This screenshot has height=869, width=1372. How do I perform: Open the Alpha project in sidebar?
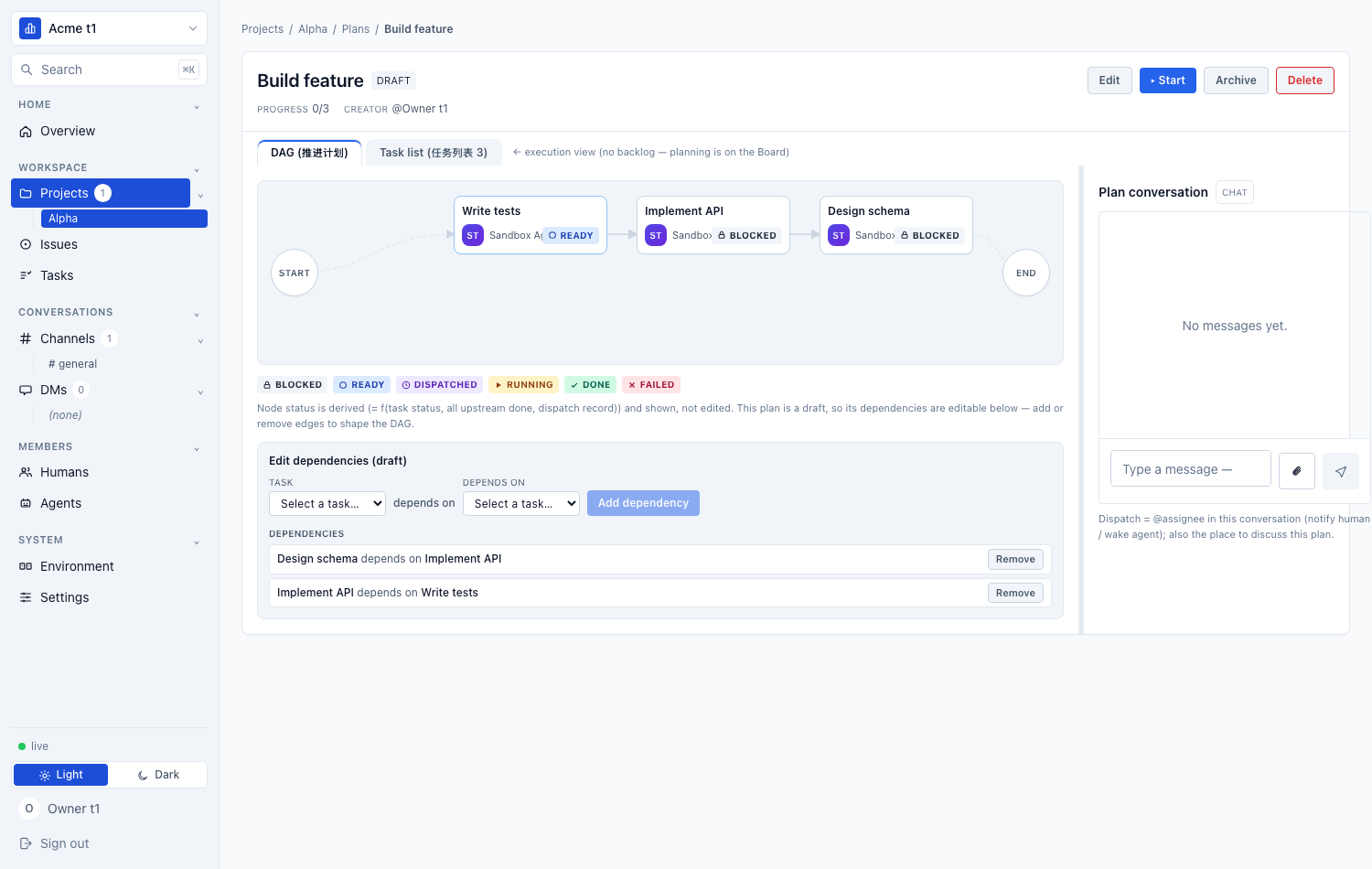click(x=123, y=219)
